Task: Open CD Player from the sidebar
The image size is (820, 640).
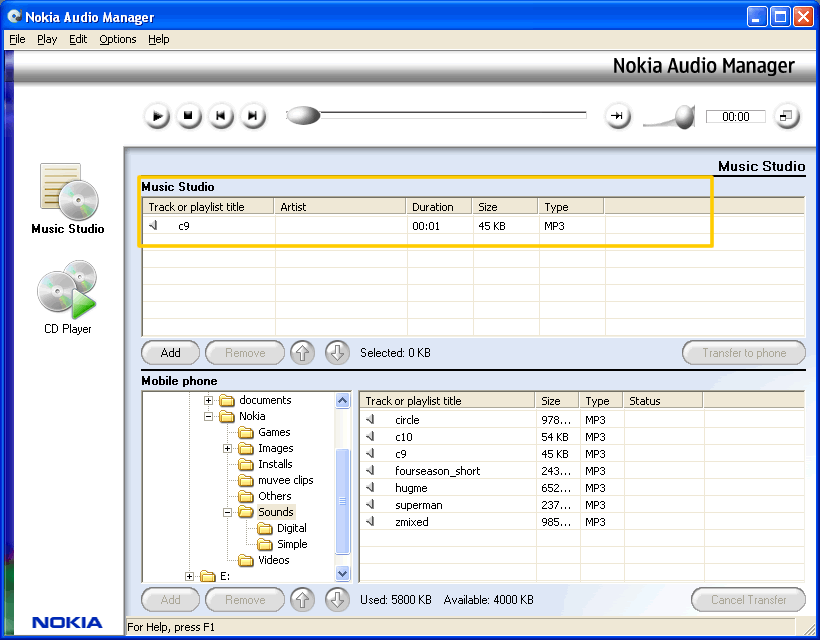Action: [67, 297]
